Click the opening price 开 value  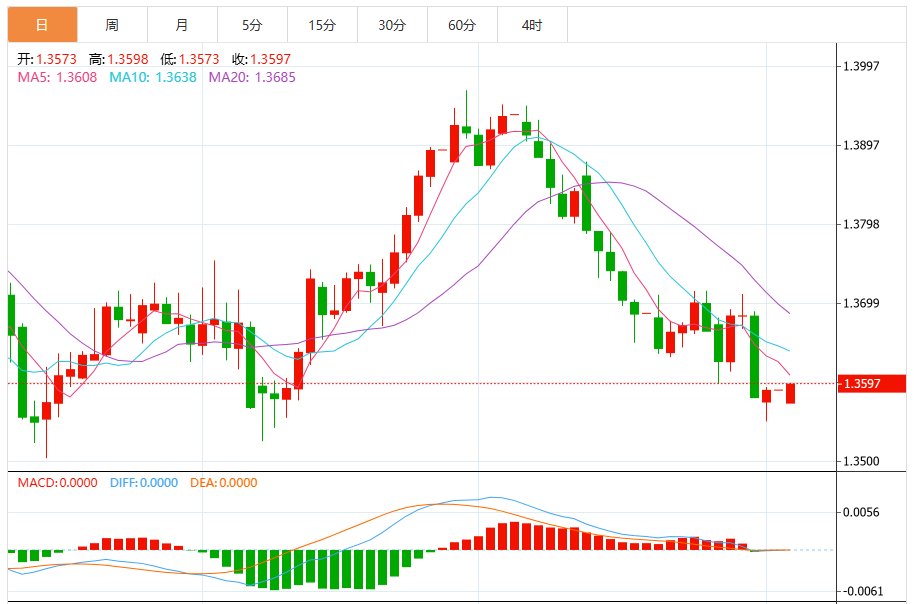pyautogui.click(x=56, y=59)
